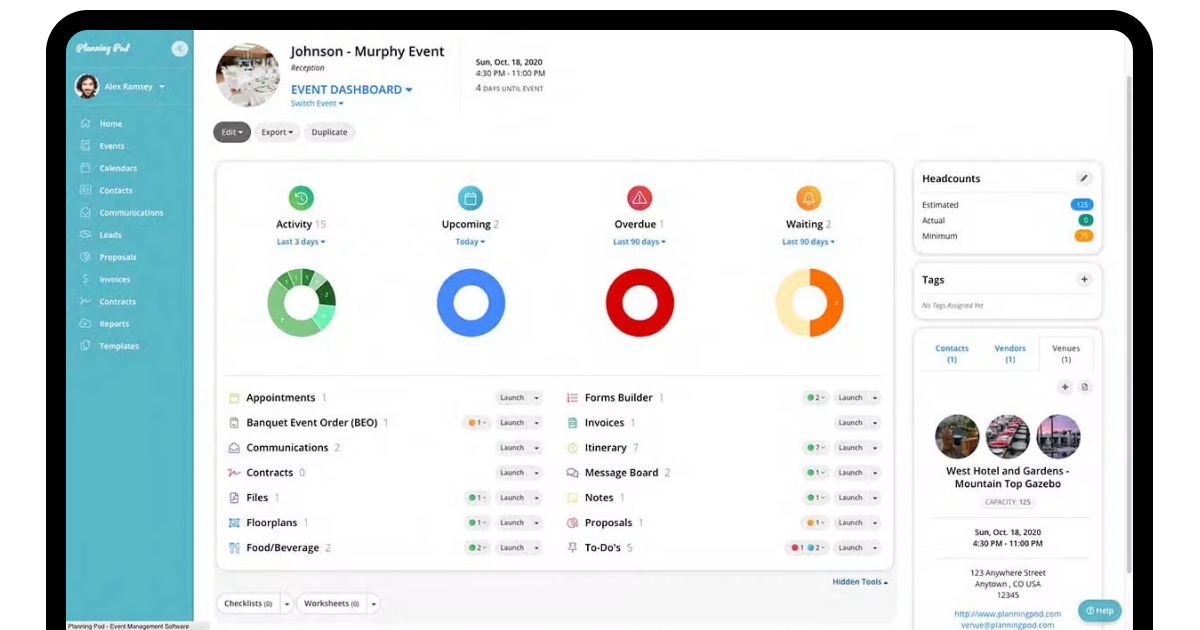Screen dimensions: 1200x630
Task: Open the Contacts icon in sidebar
Action: (86, 190)
